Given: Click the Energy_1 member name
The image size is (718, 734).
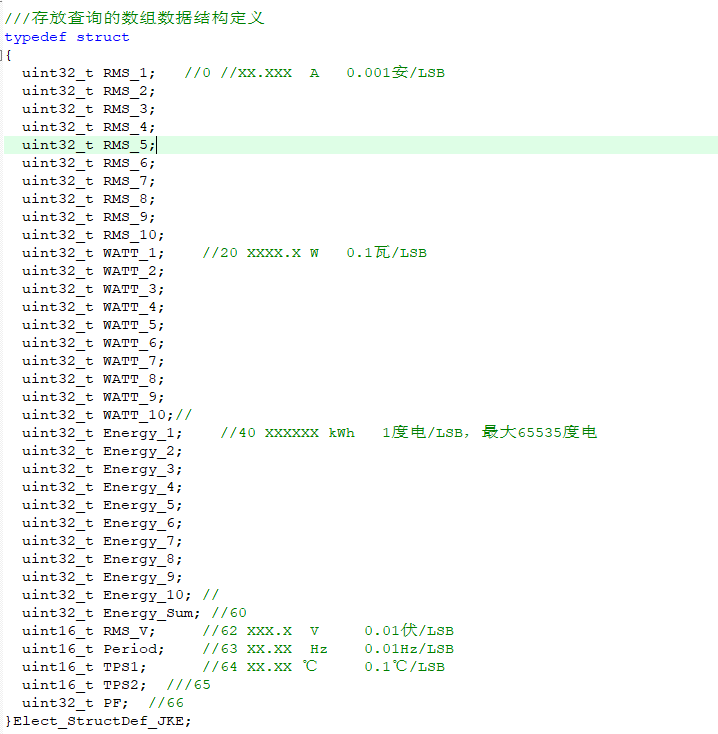Looking at the screenshot, I should pyautogui.click(x=143, y=433).
